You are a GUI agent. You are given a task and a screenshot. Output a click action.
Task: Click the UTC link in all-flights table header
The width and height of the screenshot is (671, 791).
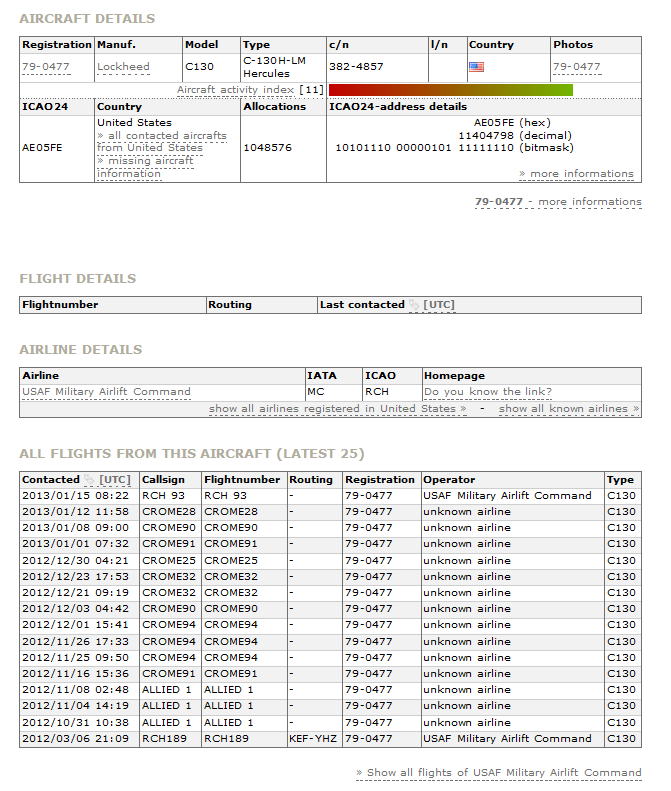115,480
